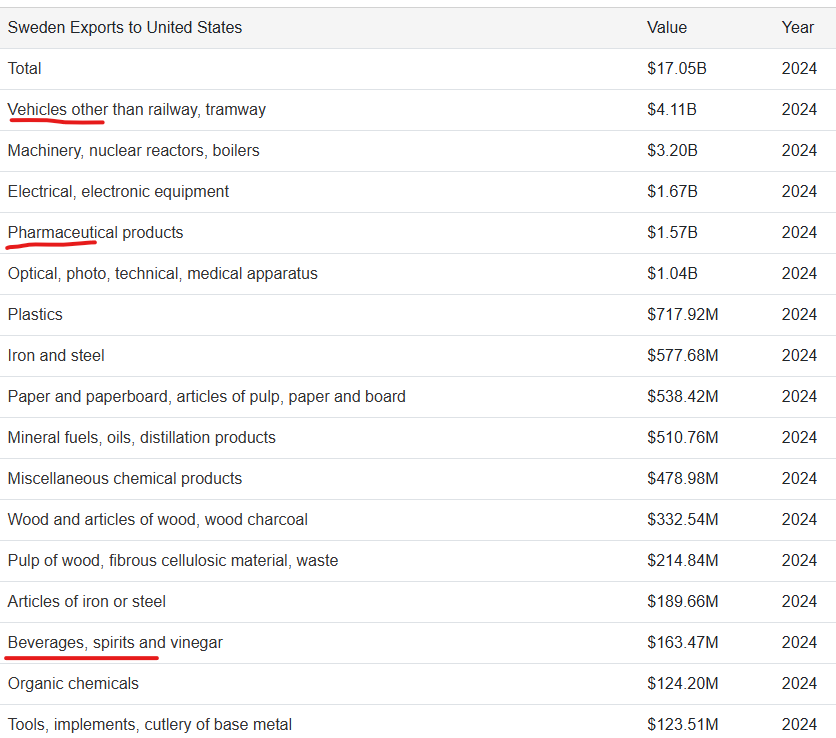Click 'Miscellaneous chemical products' label
The image size is (836, 738).
point(125,478)
